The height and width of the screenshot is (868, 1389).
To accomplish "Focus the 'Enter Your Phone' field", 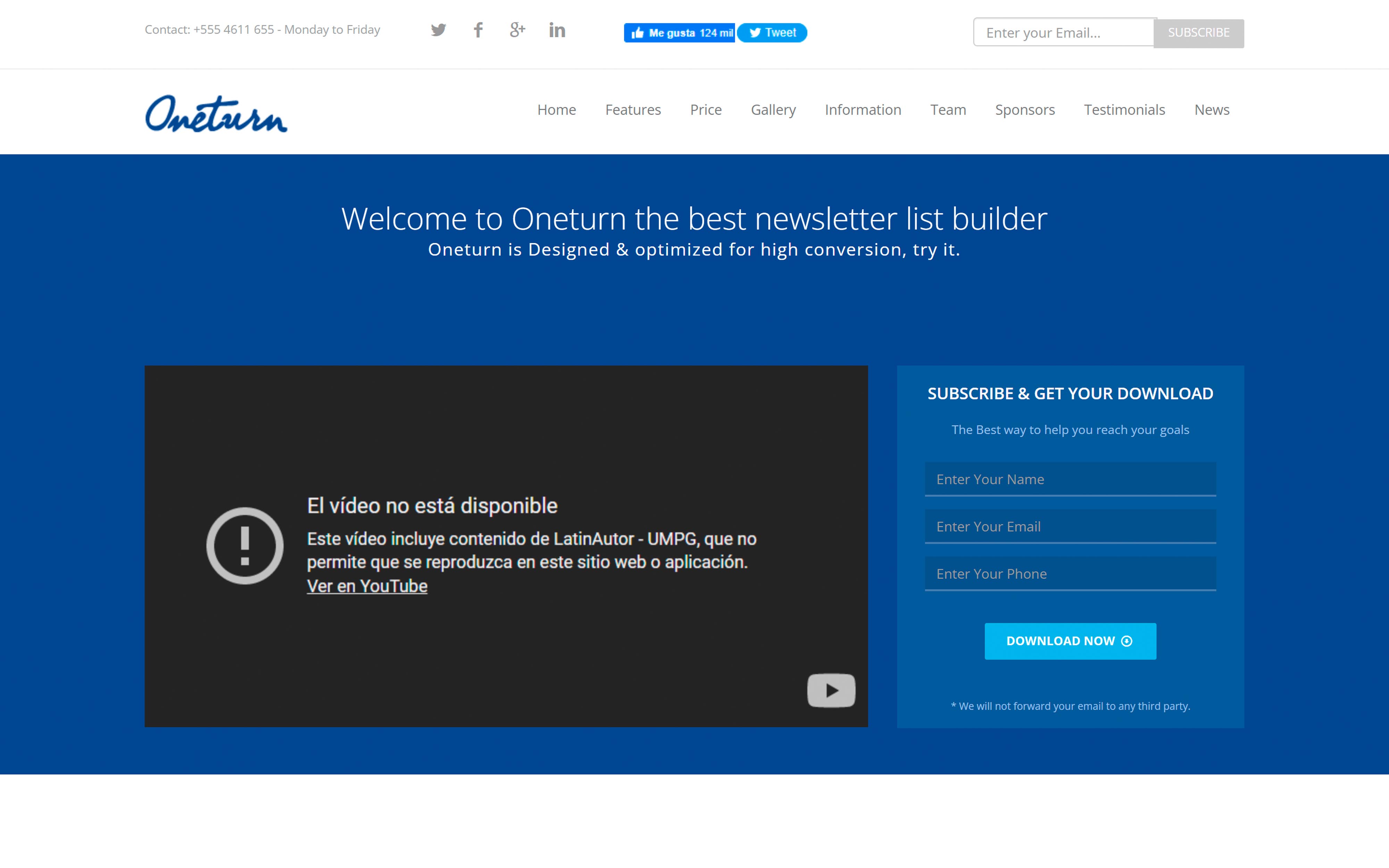I will (1071, 573).
